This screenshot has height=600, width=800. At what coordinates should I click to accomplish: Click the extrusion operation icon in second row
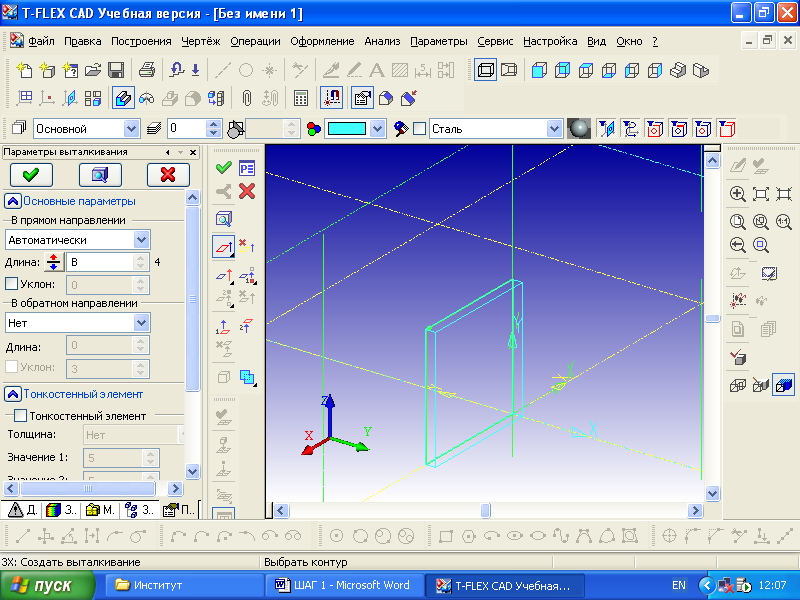point(123,98)
